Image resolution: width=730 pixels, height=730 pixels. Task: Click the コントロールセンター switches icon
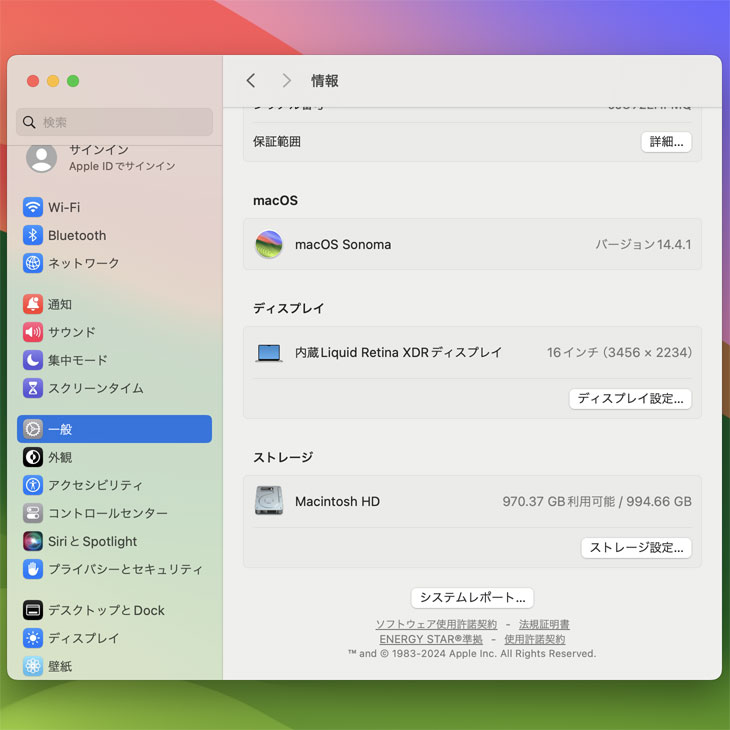(33, 513)
